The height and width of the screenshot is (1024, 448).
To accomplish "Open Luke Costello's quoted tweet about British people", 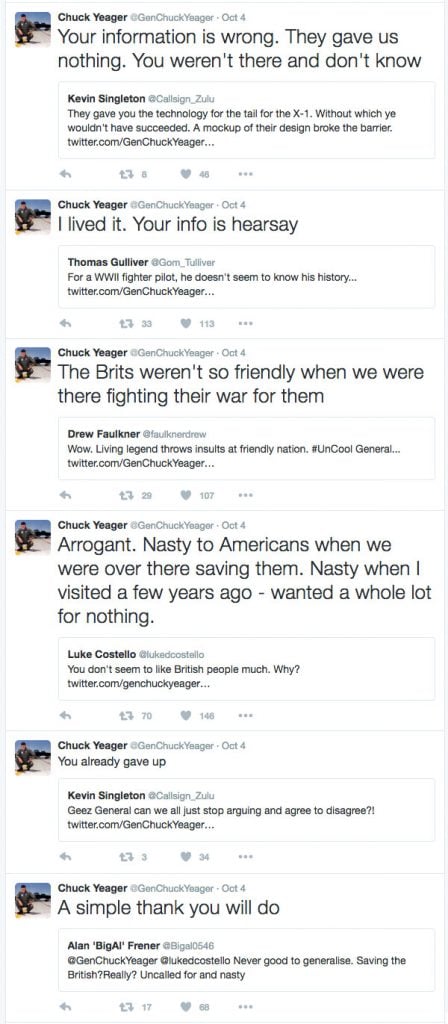I will pos(247,669).
